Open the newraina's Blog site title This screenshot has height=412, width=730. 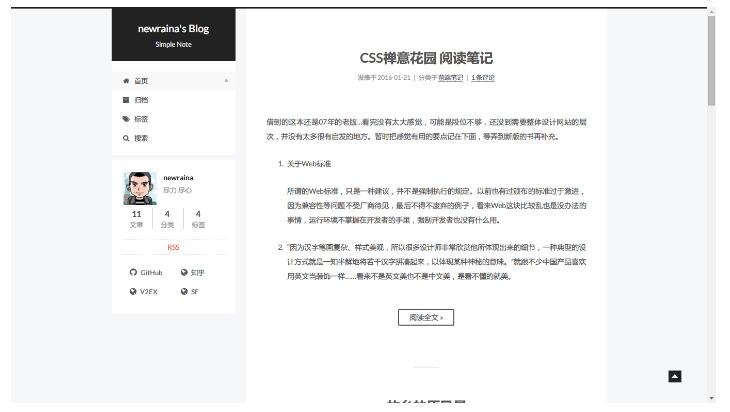click(x=173, y=28)
